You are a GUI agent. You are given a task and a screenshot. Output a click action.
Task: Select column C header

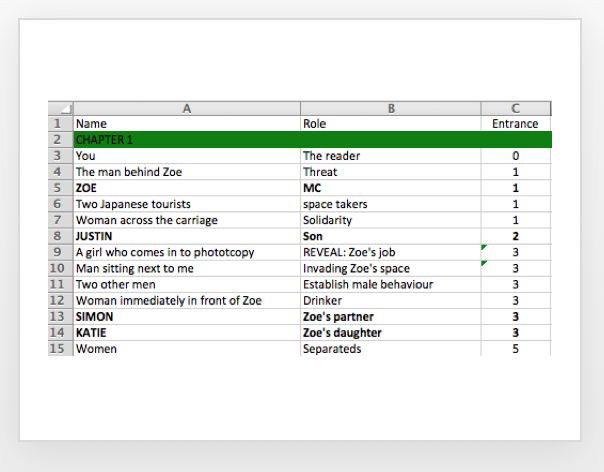tap(516, 108)
